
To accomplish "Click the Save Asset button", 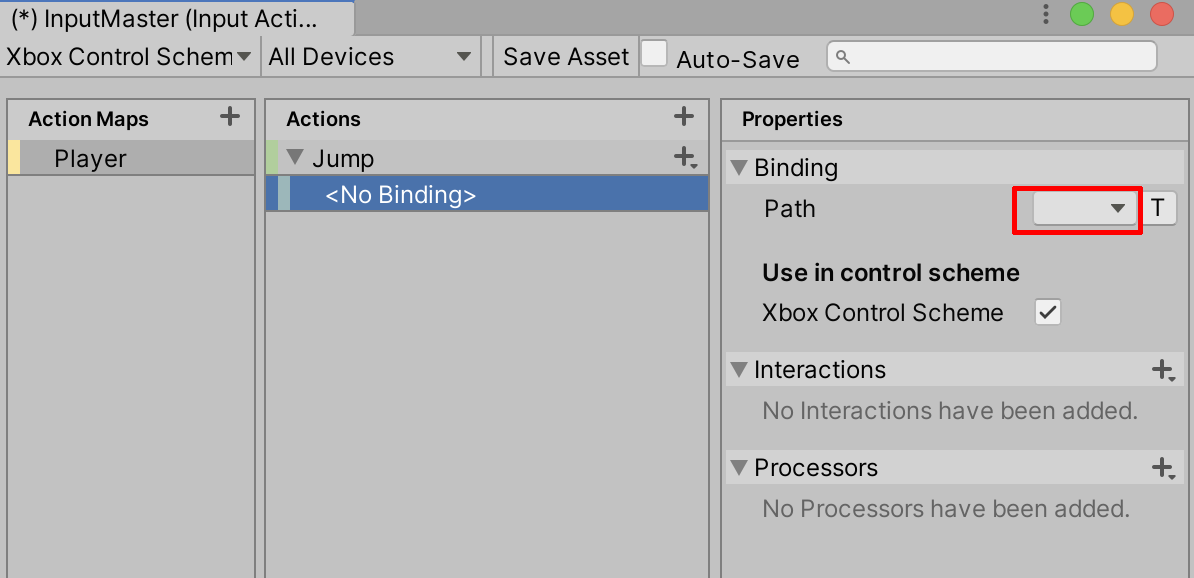I will tap(566, 57).
